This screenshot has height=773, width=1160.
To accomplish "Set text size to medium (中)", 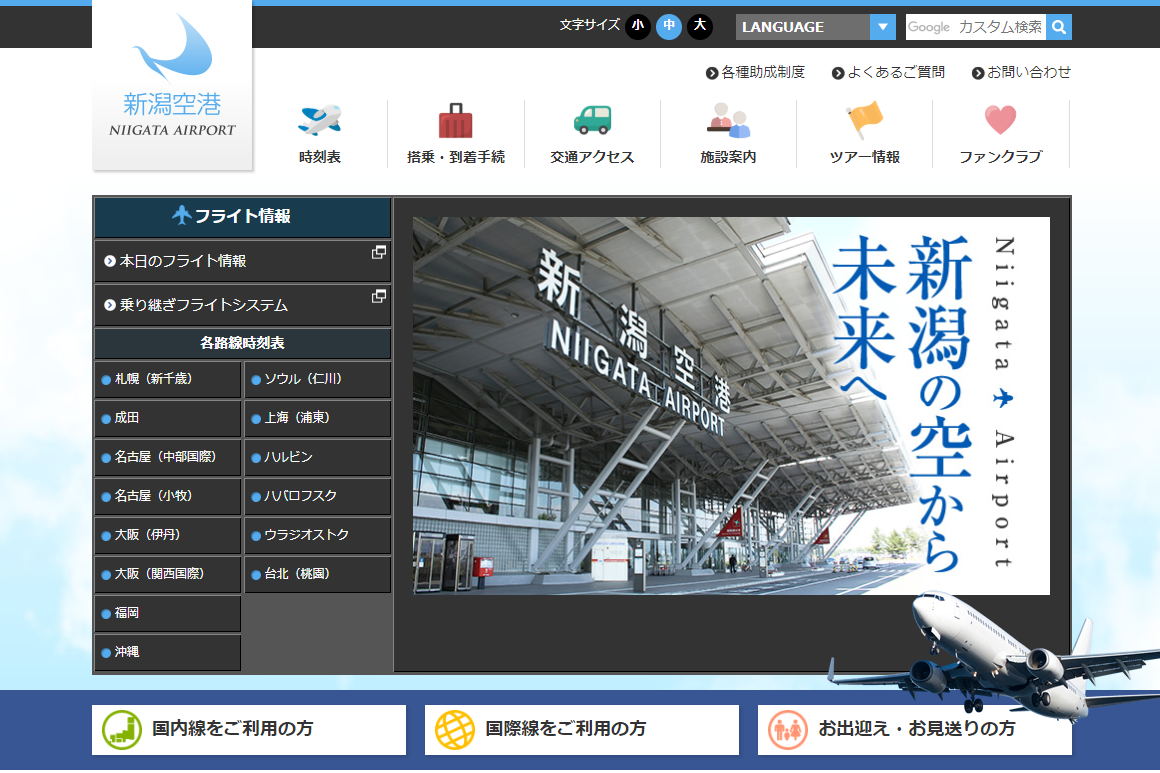I will click(669, 26).
